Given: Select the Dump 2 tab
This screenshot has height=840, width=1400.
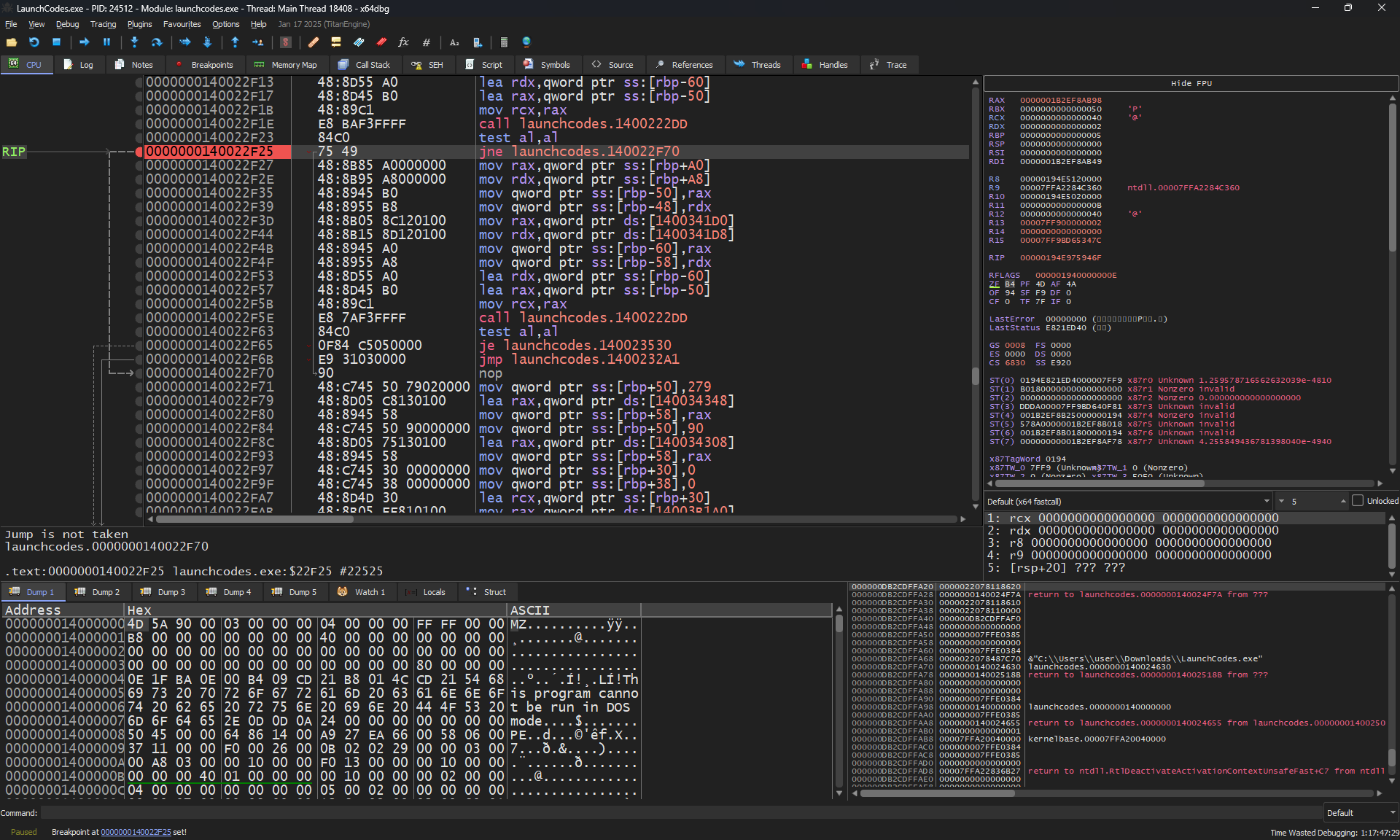Looking at the screenshot, I should pos(98,592).
